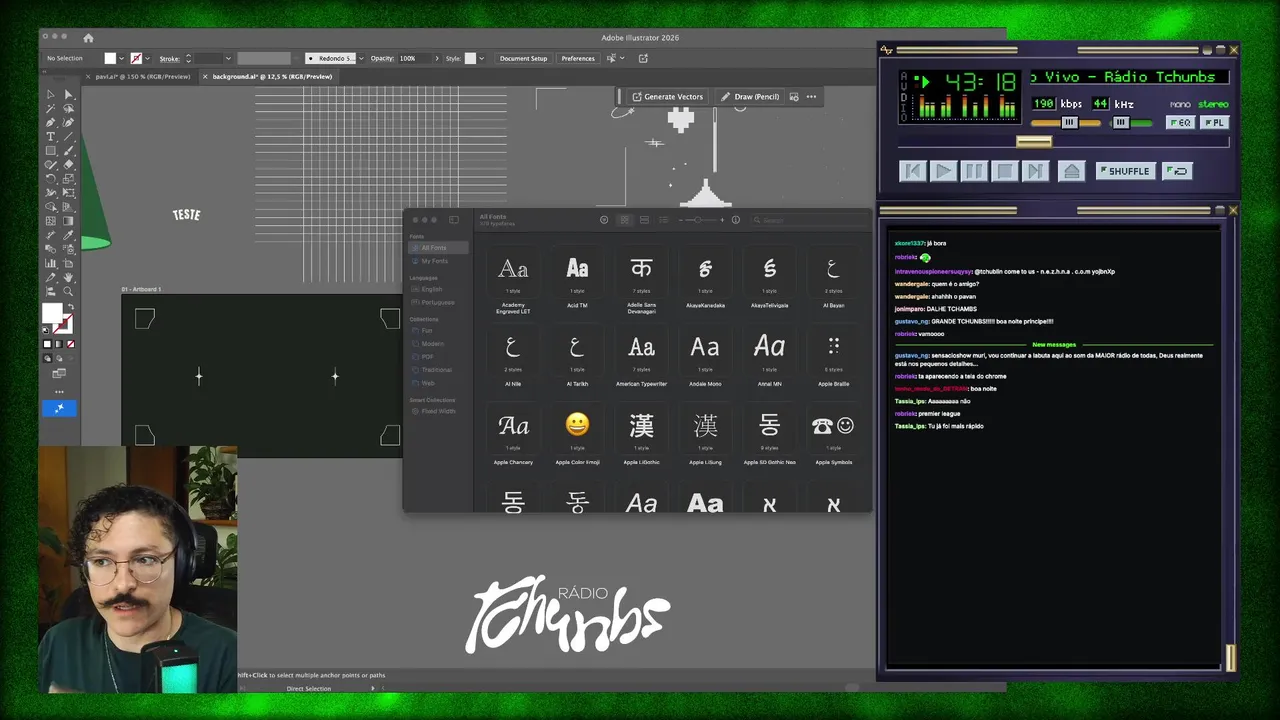
Task: Open Redondo brush definition dropdown
Action: click(x=361, y=58)
